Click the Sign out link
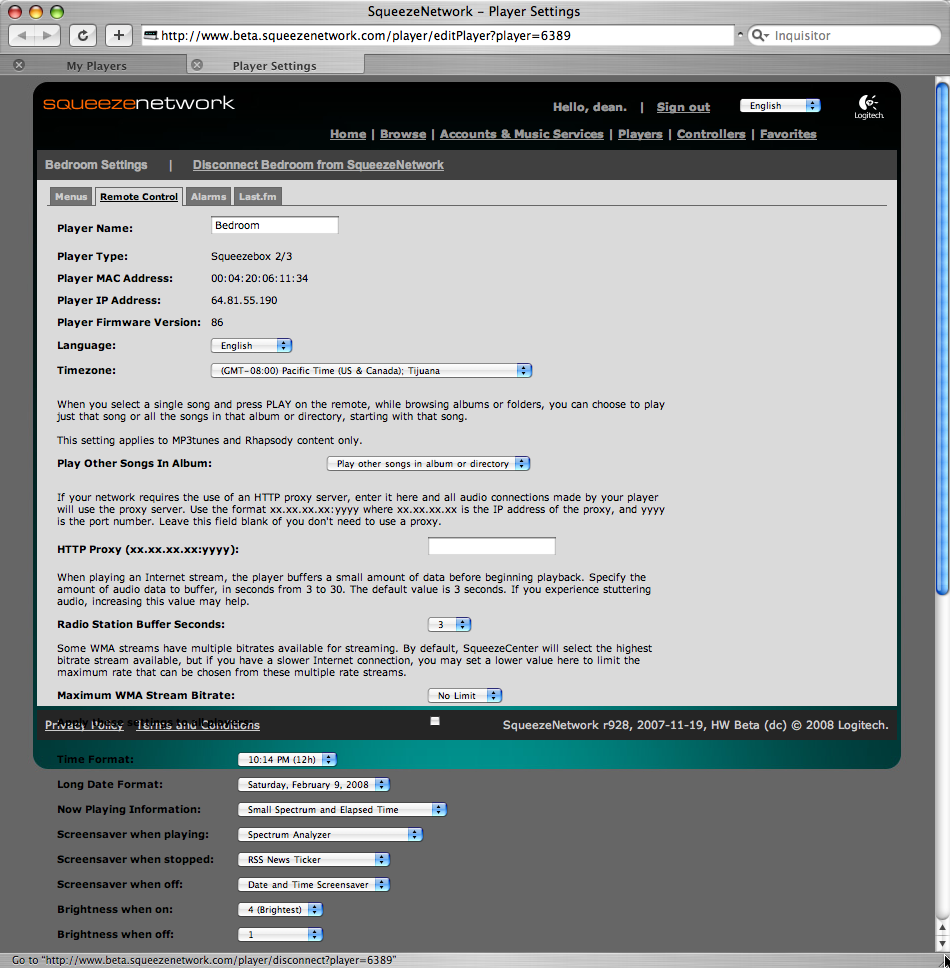Image resolution: width=950 pixels, height=968 pixels. (683, 107)
